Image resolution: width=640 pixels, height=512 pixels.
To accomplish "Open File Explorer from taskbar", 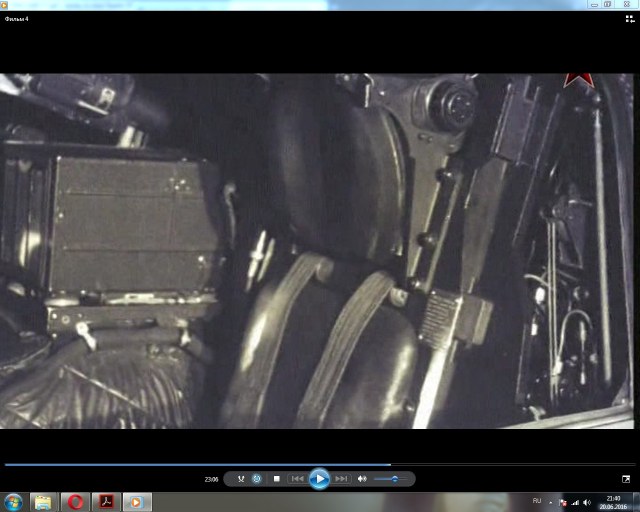I will (x=43, y=501).
